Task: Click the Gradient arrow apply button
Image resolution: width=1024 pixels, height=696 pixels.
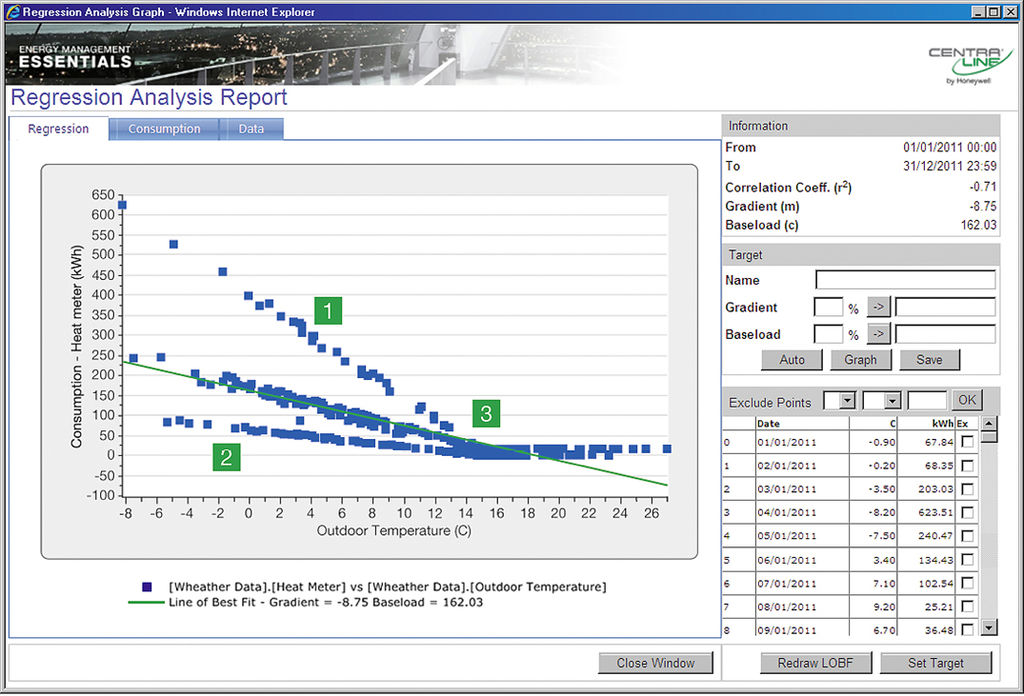Action: click(x=878, y=307)
